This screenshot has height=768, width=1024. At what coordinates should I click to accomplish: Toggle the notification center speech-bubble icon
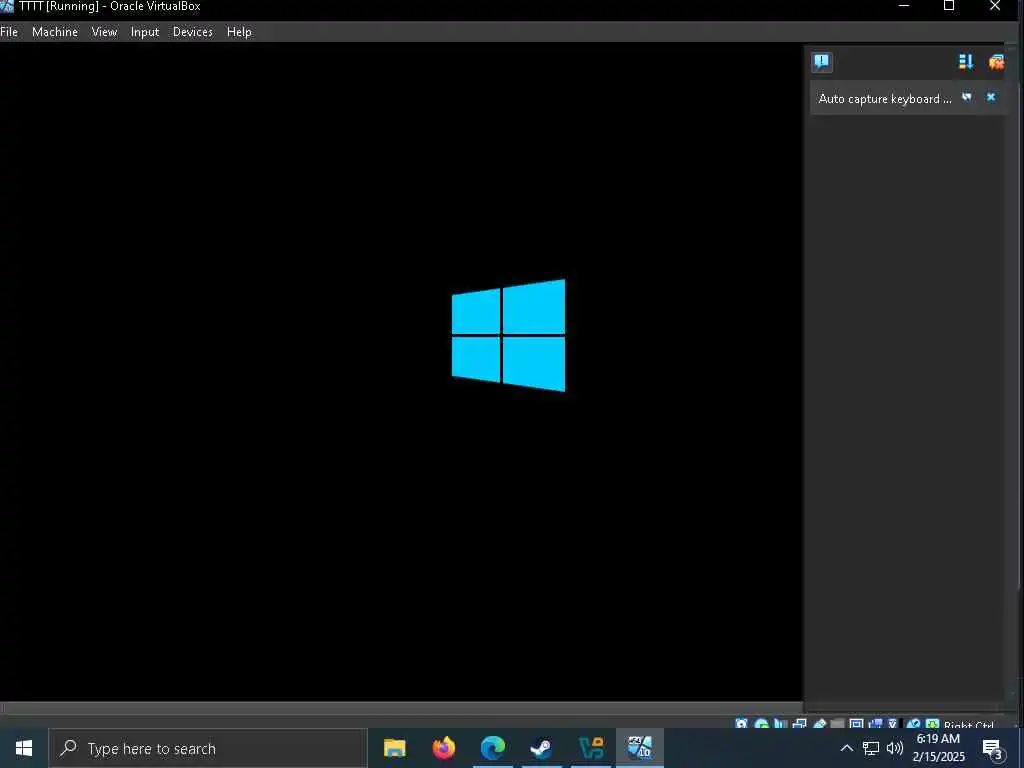[822, 61]
